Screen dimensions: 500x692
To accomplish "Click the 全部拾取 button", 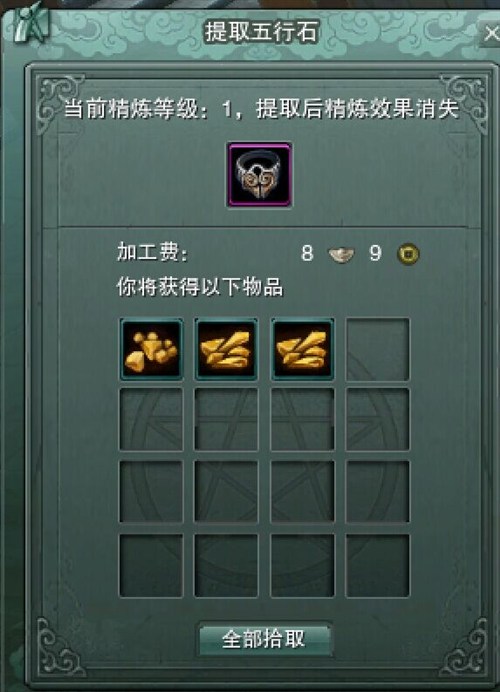I will pos(264,639).
